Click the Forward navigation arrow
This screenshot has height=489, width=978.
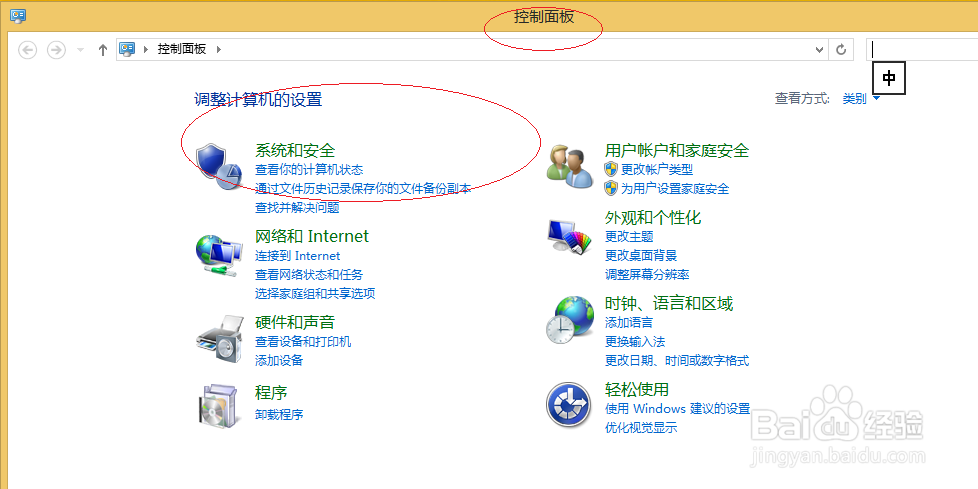pyautogui.click(x=57, y=49)
